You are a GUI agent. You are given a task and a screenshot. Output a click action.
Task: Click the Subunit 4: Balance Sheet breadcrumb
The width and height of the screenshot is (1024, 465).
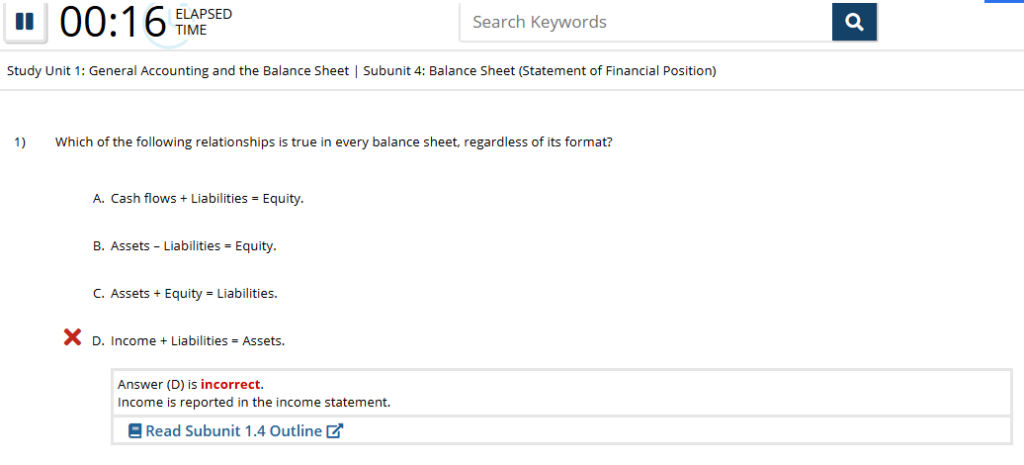[x=540, y=71]
